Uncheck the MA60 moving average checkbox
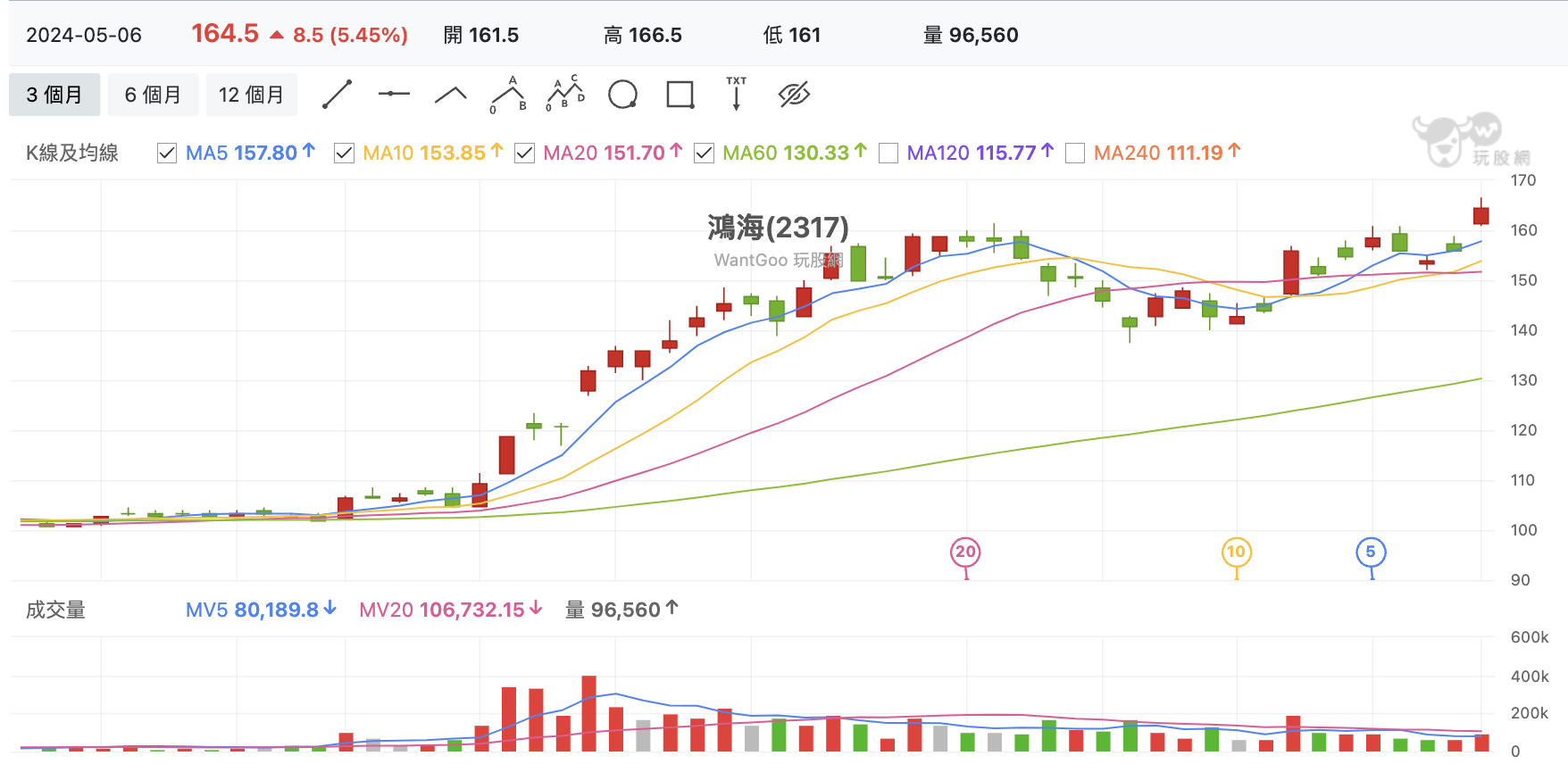This screenshot has height=764, width=1568. (x=704, y=154)
